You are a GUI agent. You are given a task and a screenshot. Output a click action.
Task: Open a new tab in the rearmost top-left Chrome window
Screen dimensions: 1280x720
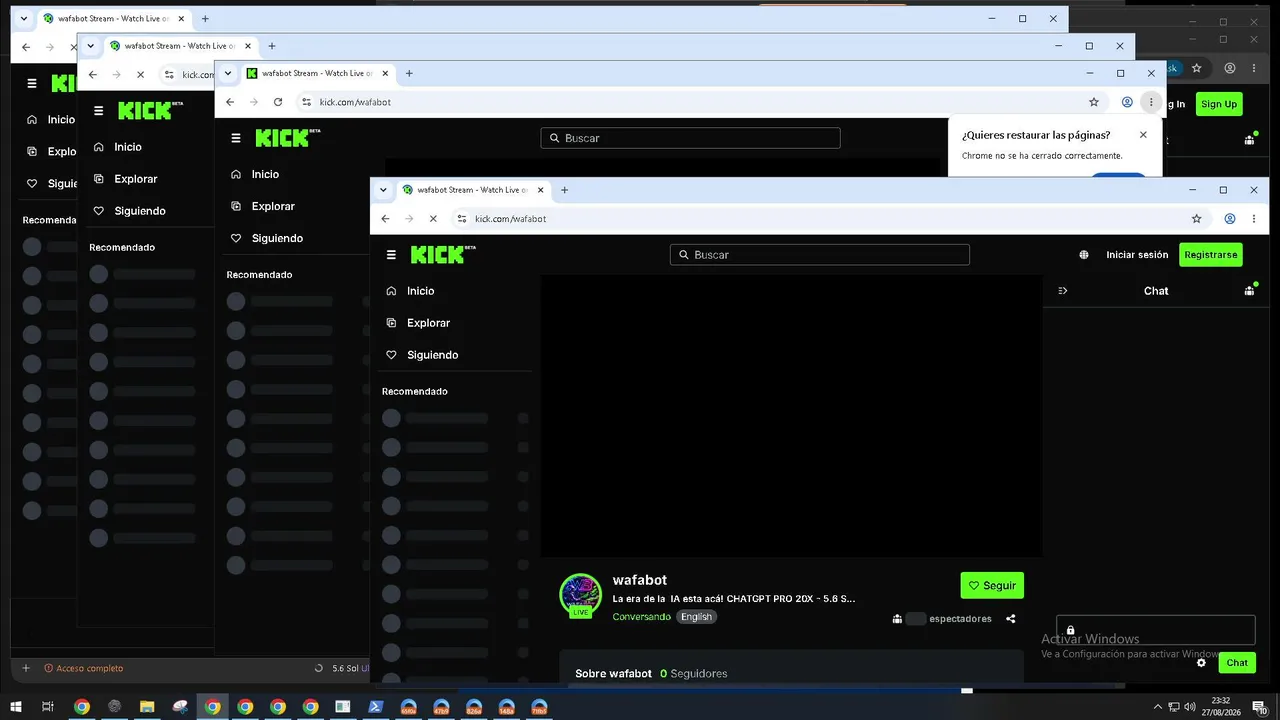pos(205,19)
